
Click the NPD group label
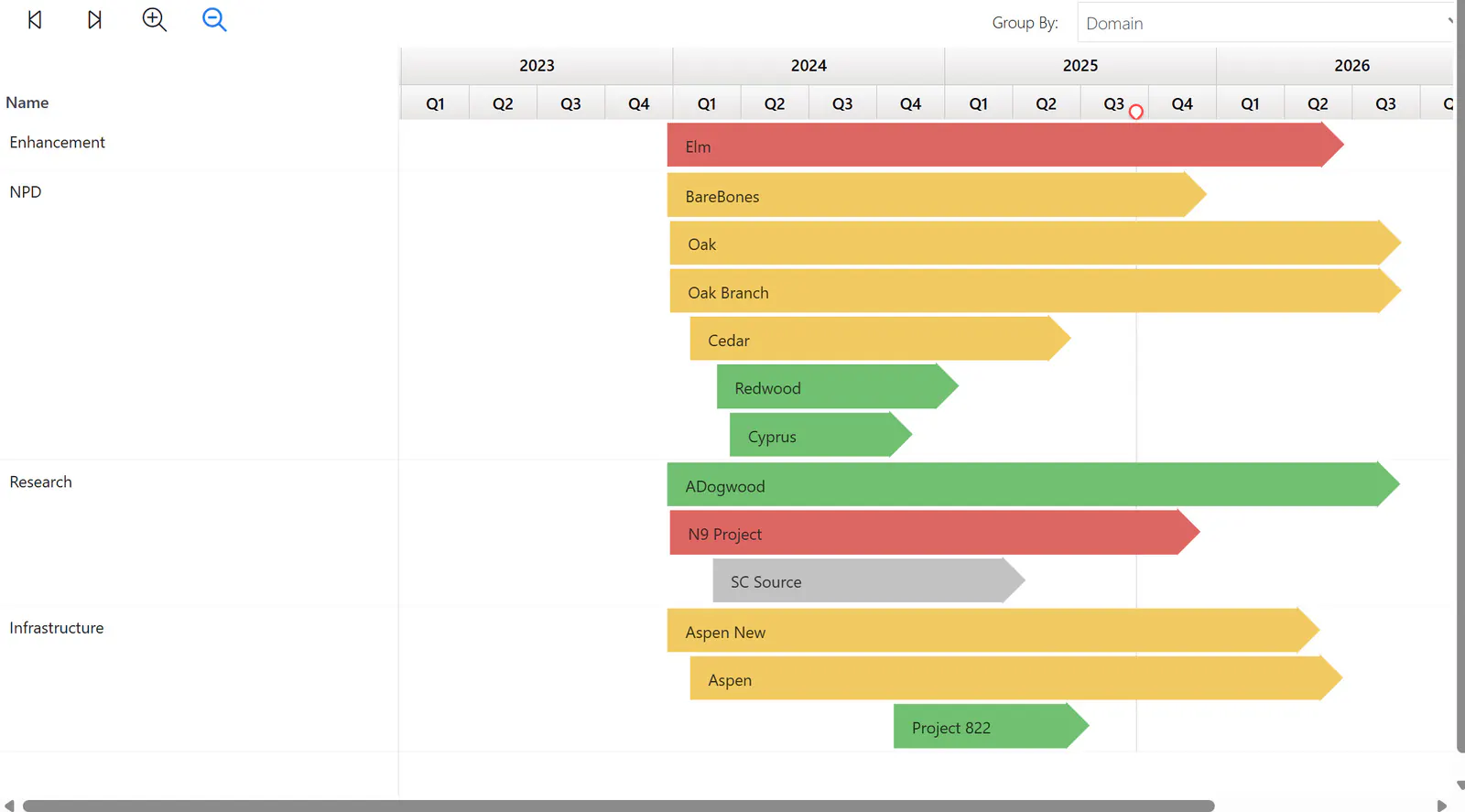tap(26, 191)
